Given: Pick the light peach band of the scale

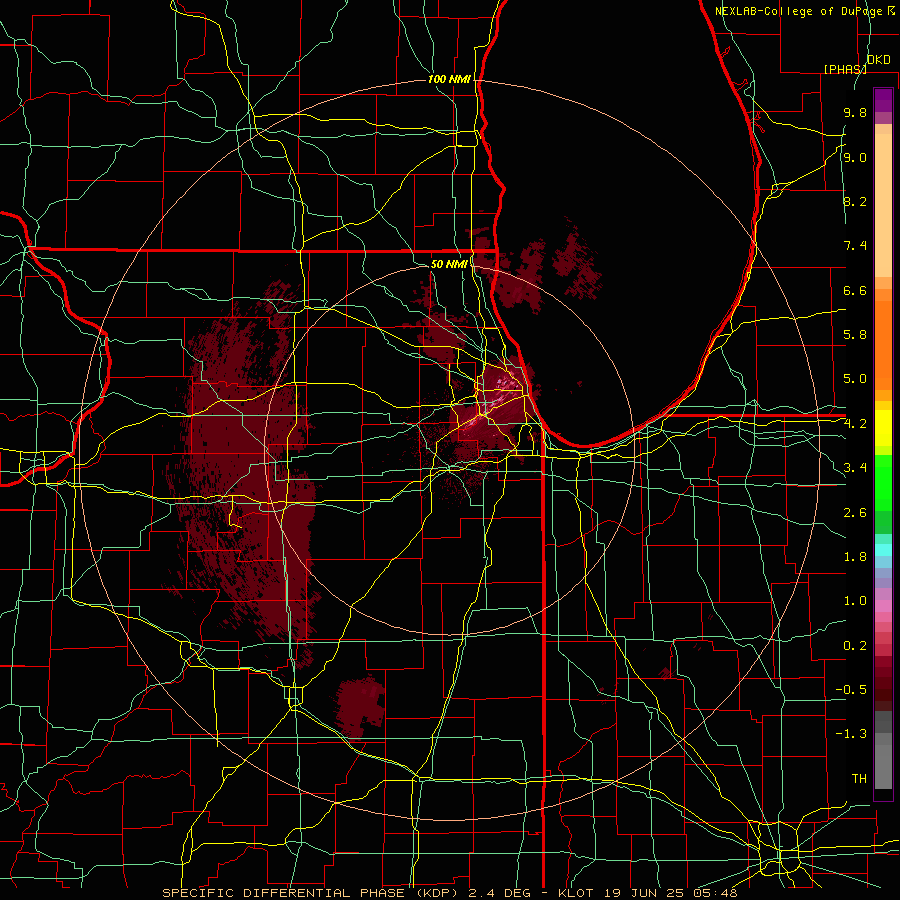Looking at the screenshot, I should (x=883, y=205).
